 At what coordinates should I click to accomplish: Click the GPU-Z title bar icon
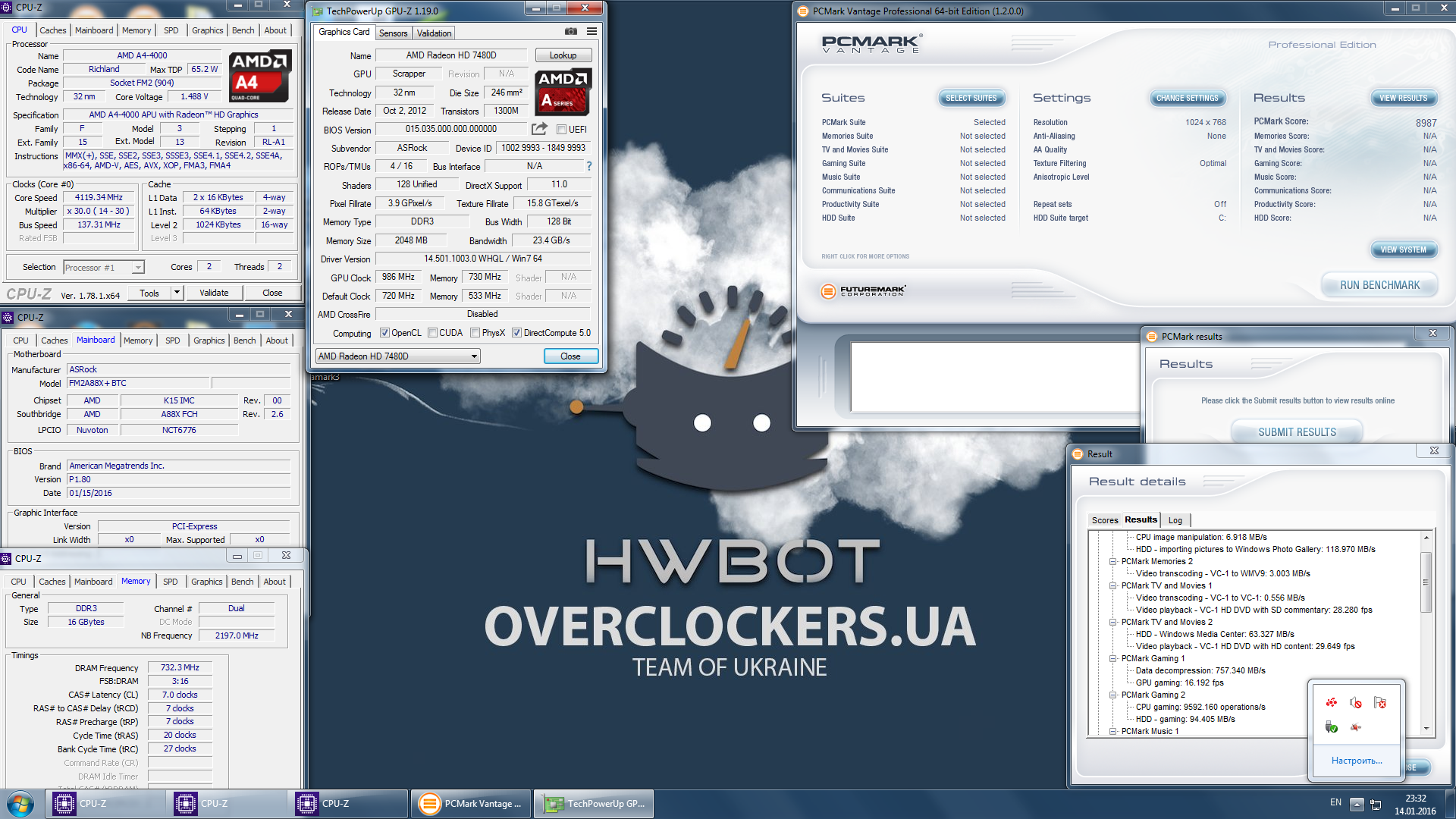click(x=316, y=11)
